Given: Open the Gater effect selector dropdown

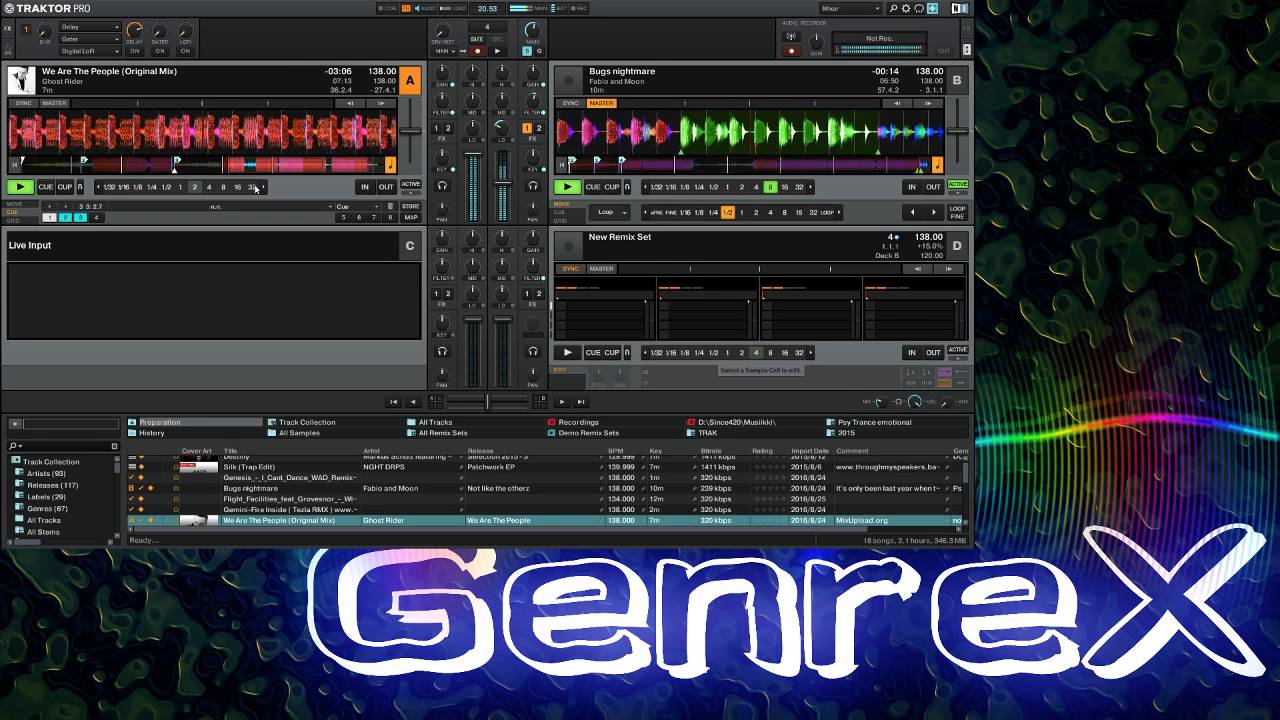Looking at the screenshot, I should tap(89, 39).
